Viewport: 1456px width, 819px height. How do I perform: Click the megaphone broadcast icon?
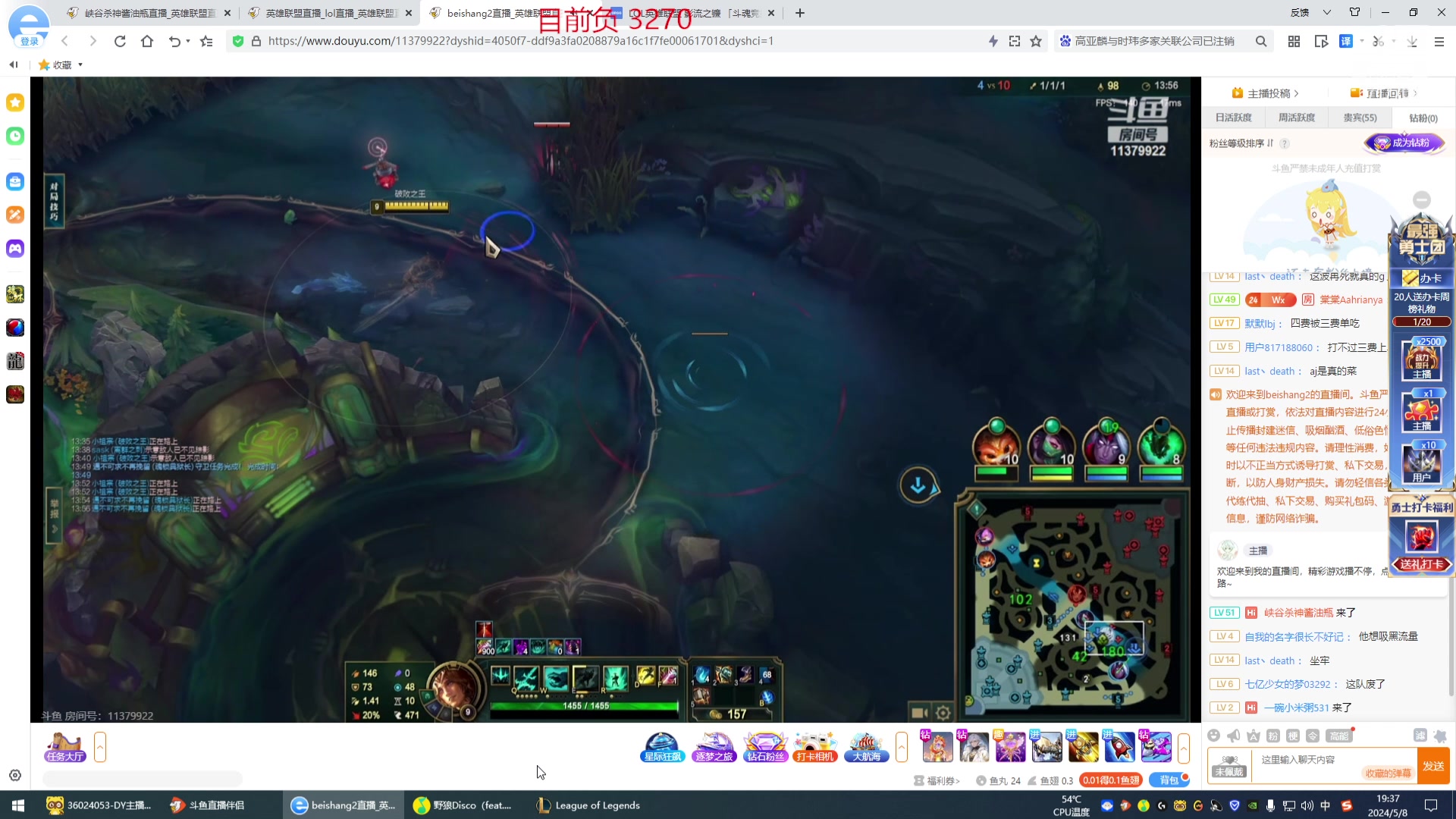[x=1234, y=736]
